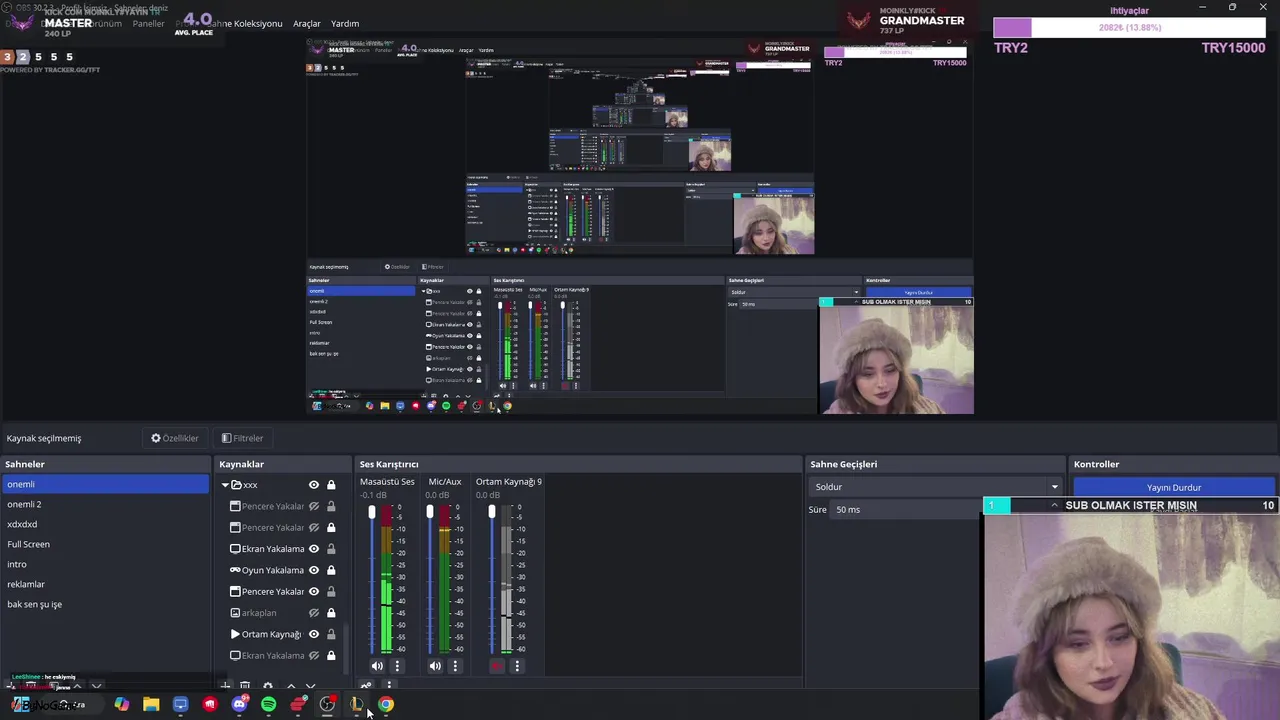Open Ortam Kaynağı 9 three-dot options menu
1280x720 pixels.
(x=516, y=666)
